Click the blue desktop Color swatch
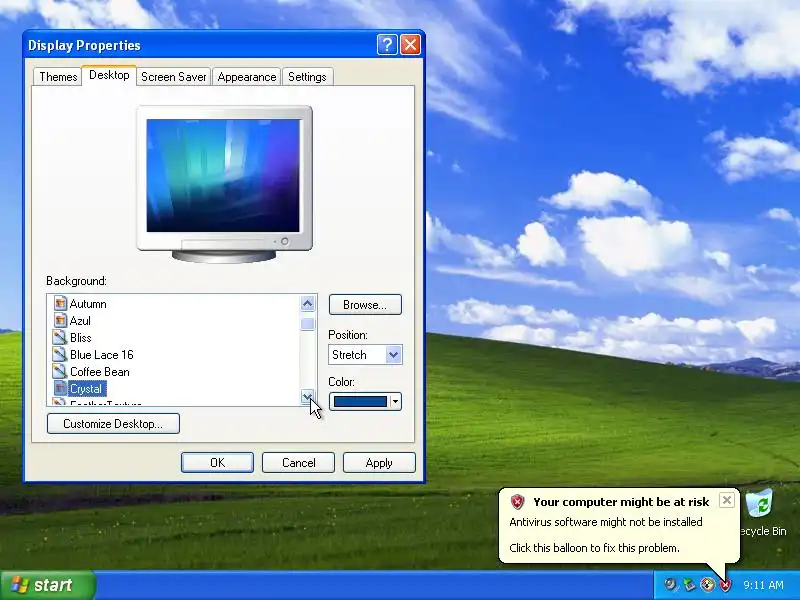The width and height of the screenshot is (800, 600). 360,402
